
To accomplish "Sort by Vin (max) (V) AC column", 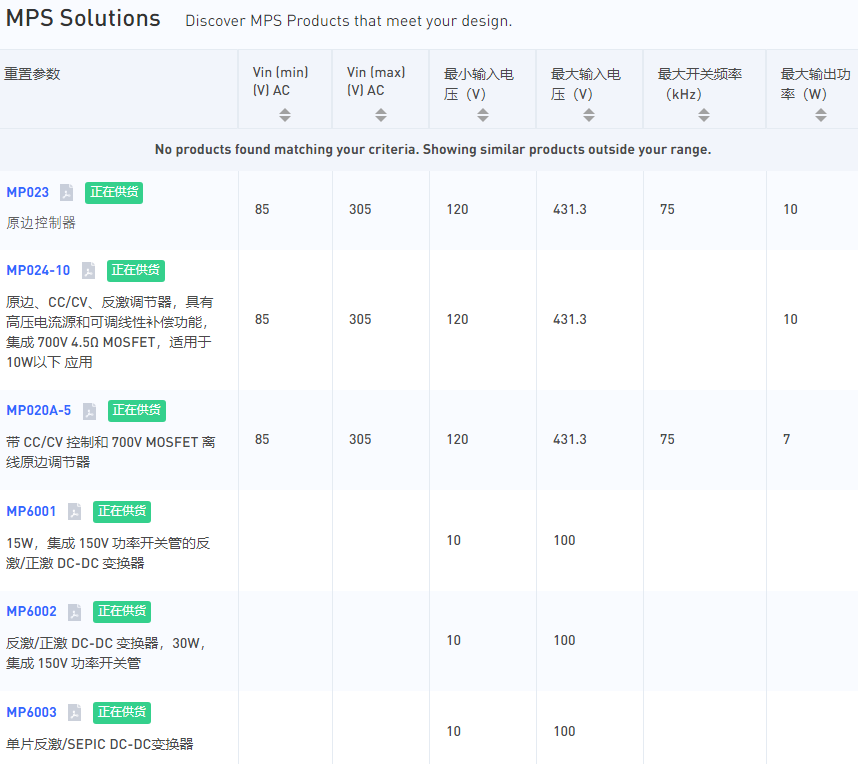I will [x=381, y=115].
